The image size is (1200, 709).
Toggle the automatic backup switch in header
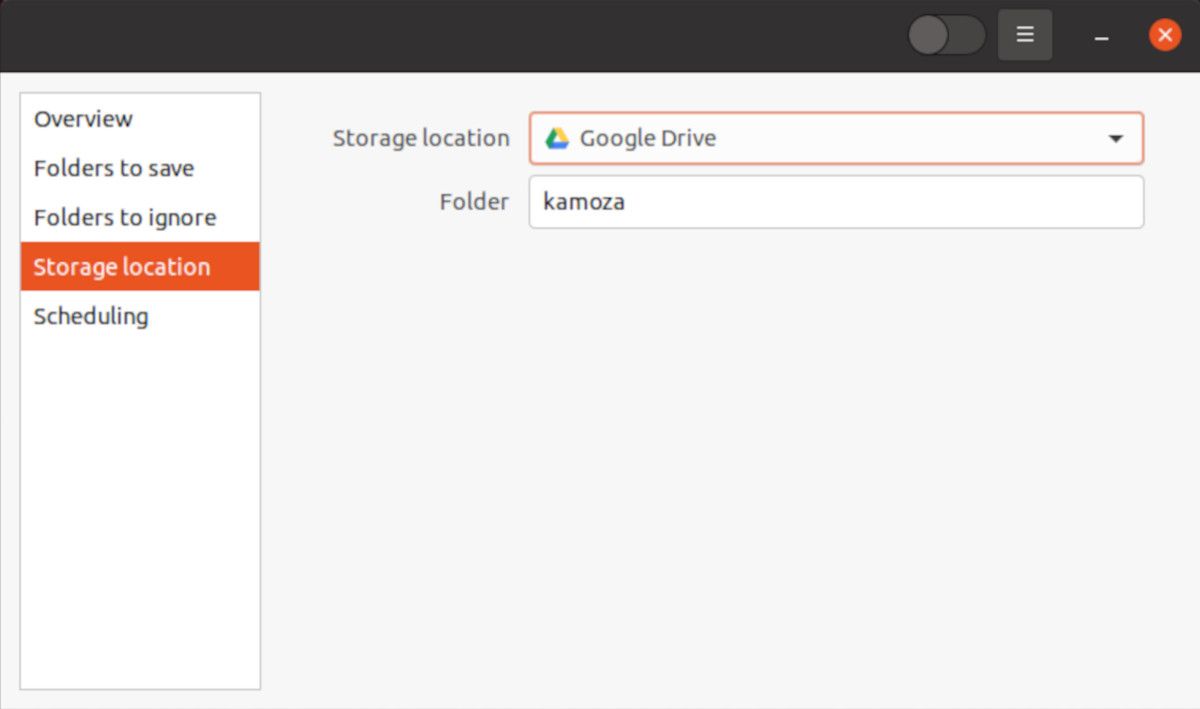tap(945, 36)
